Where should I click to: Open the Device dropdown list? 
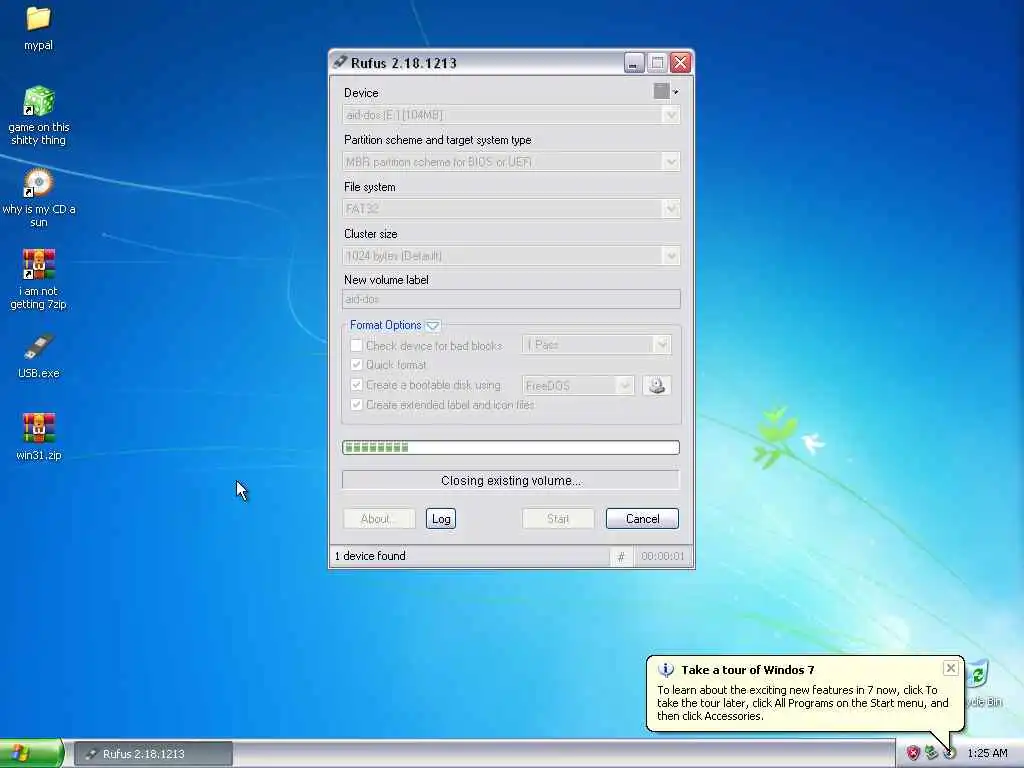[511, 115]
